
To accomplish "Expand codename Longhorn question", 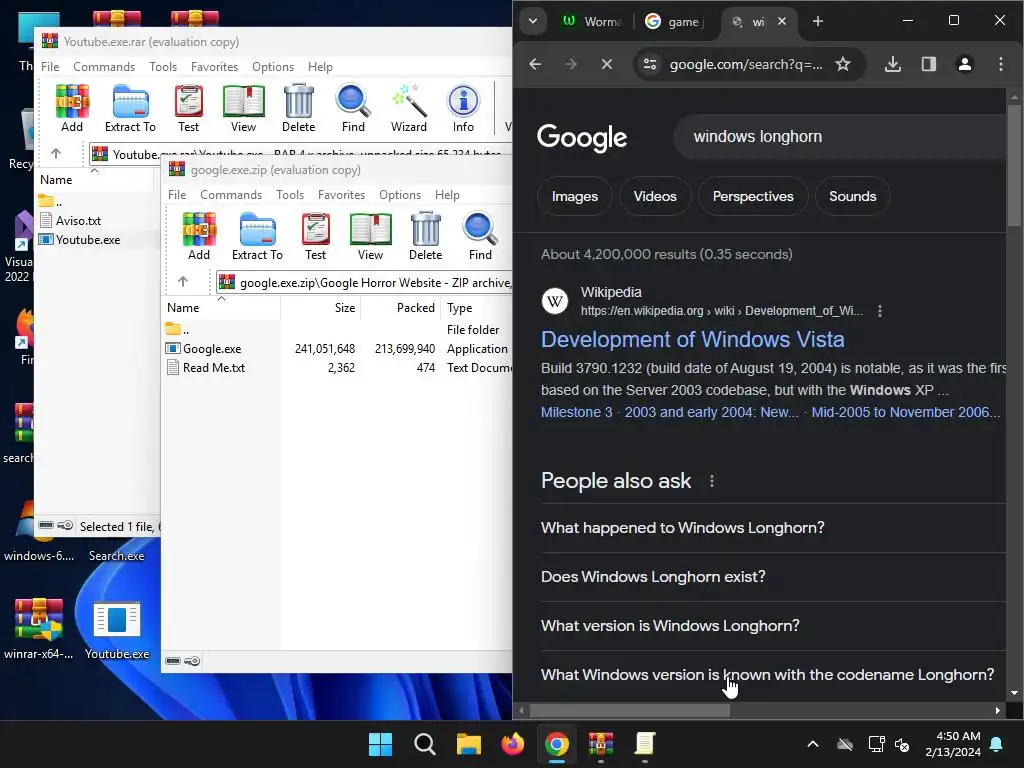I will pyautogui.click(x=773, y=675).
